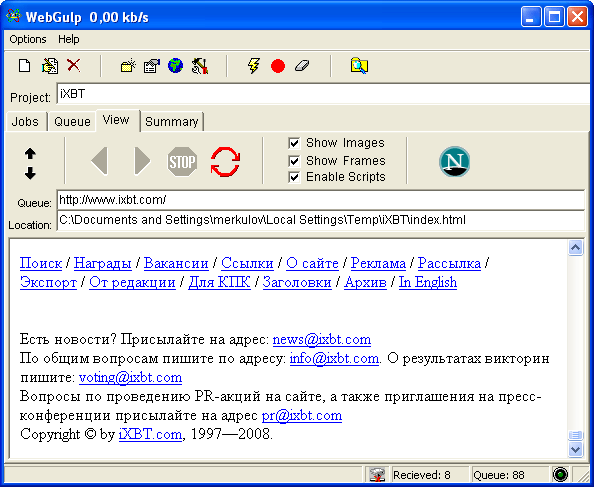Switch to the Queue tab
Image resolution: width=594 pixels, height=487 pixels.
(72, 122)
